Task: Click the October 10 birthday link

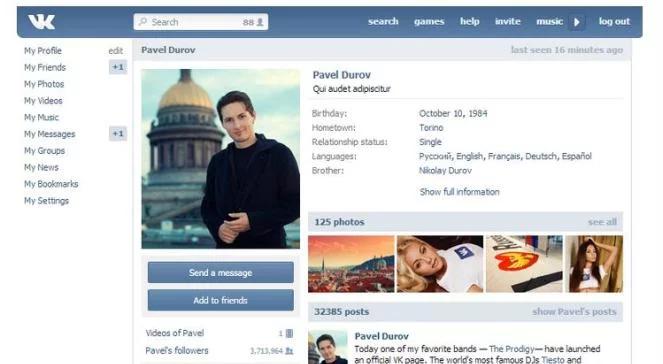Action: (440, 113)
